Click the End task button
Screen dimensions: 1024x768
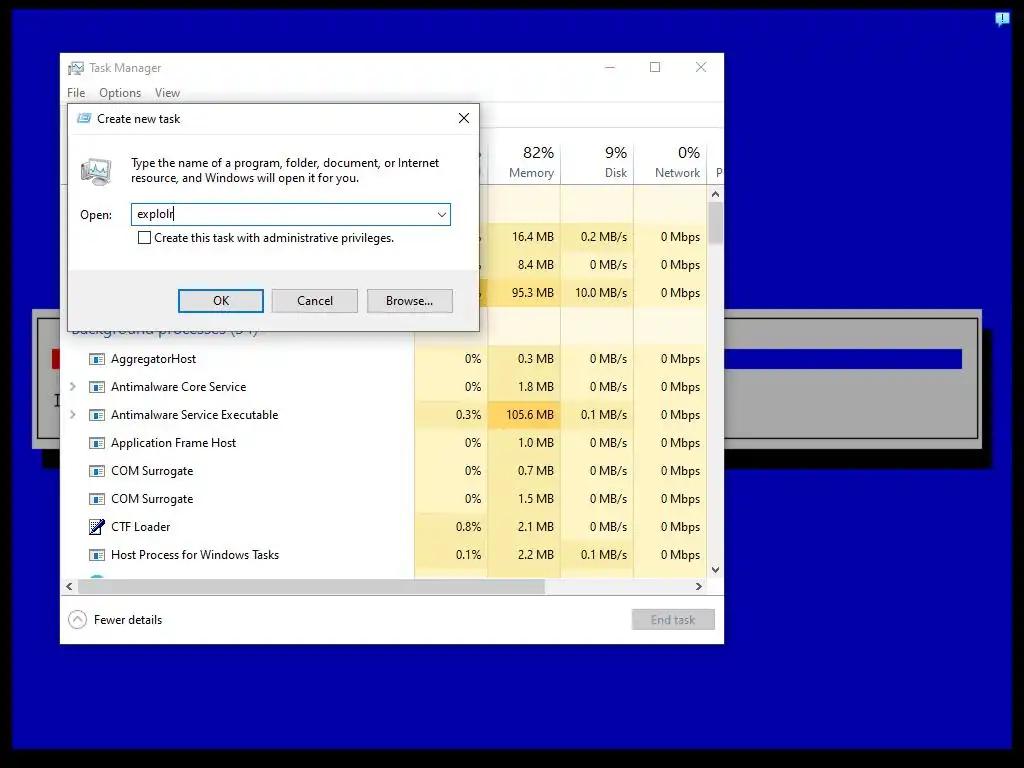(x=673, y=620)
